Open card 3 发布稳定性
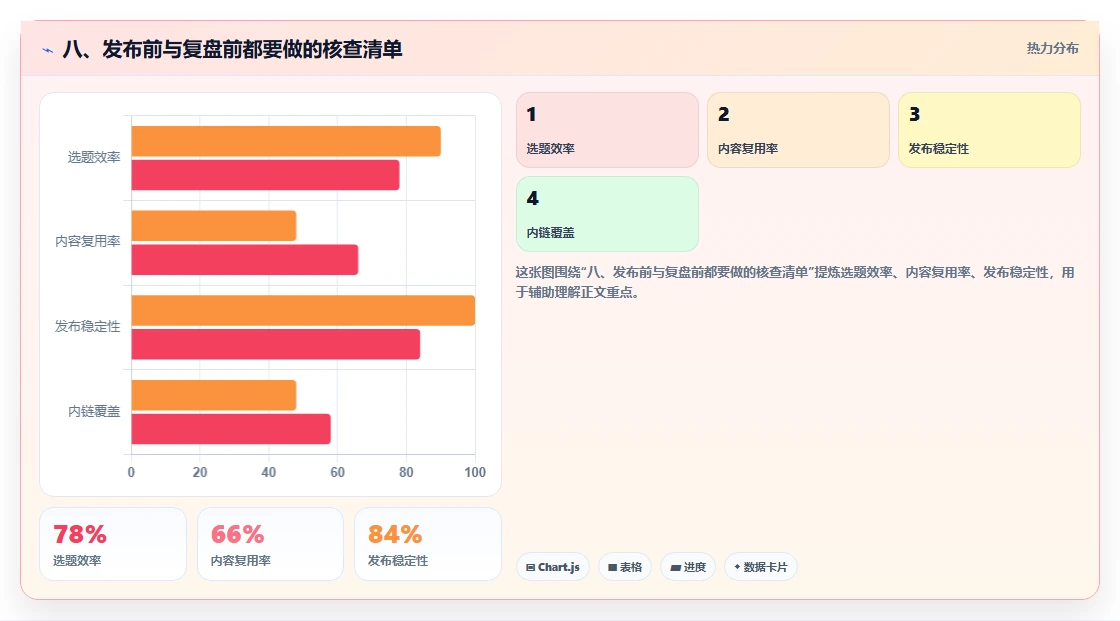 tap(989, 130)
